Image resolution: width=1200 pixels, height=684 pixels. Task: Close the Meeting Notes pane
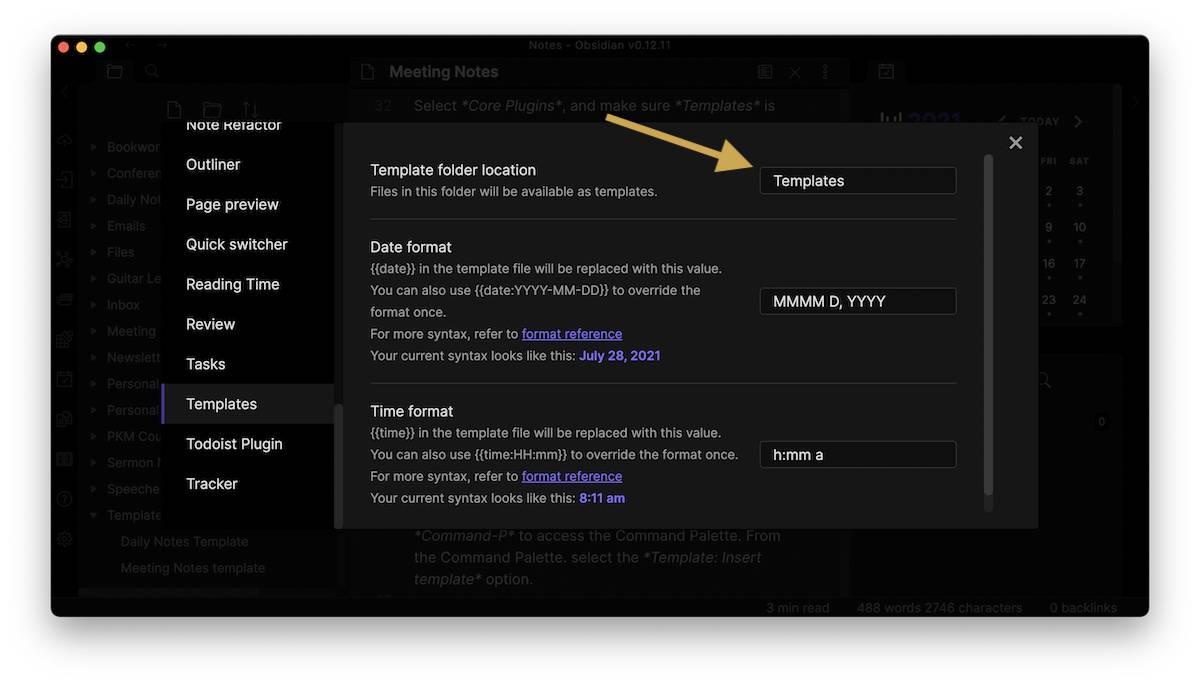(x=795, y=72)
